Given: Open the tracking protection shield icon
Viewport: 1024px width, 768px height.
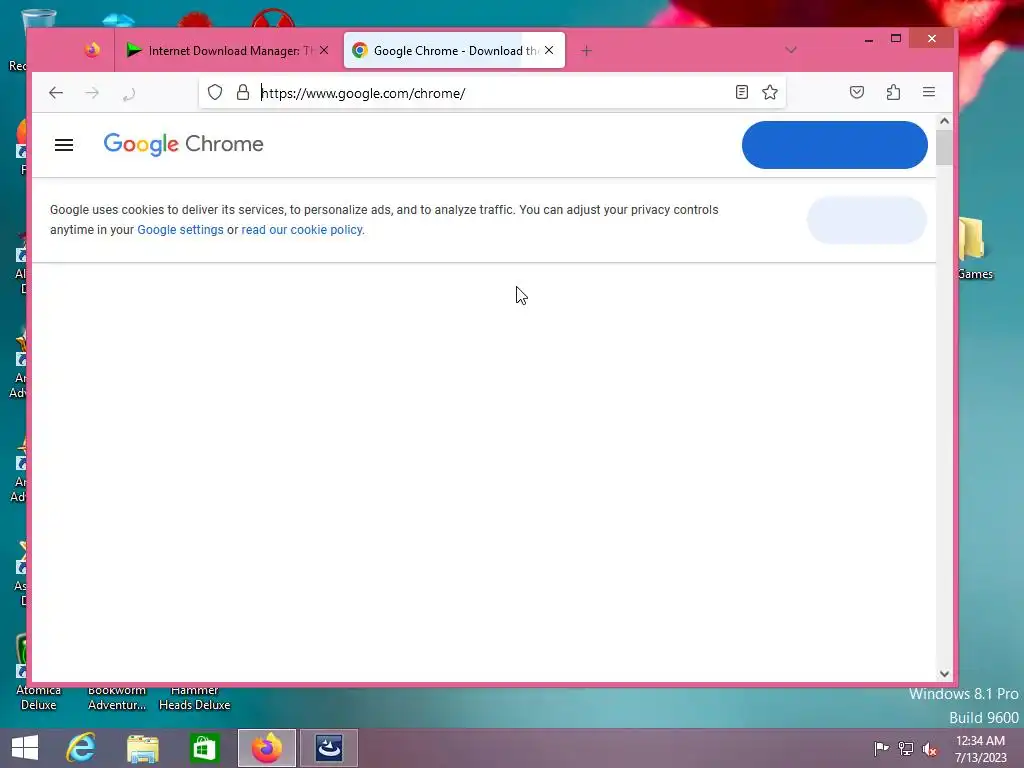Looking at the screenshot, I should (x=215, y=93).
